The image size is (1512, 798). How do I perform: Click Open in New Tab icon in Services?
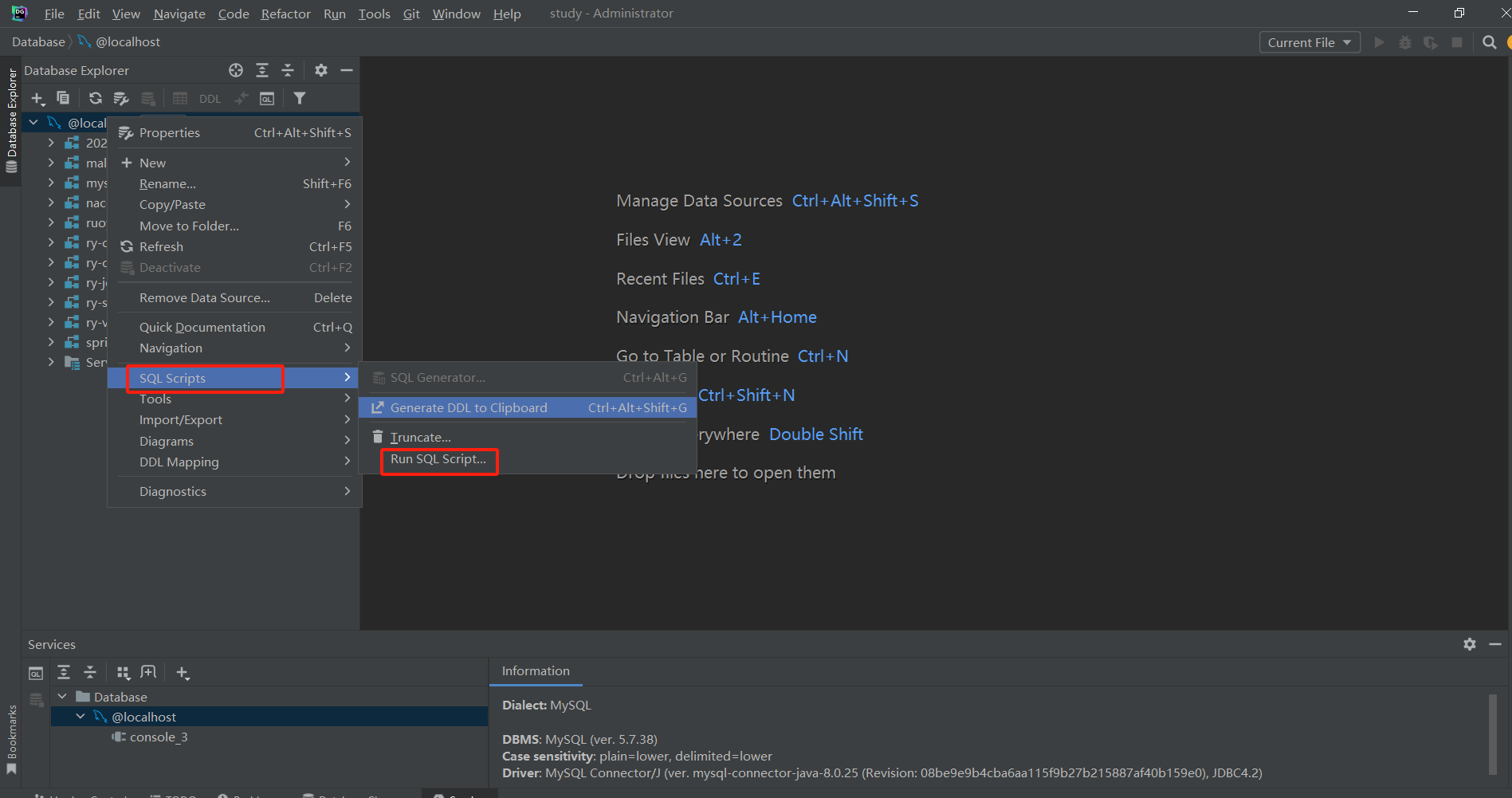click(148, 673)
